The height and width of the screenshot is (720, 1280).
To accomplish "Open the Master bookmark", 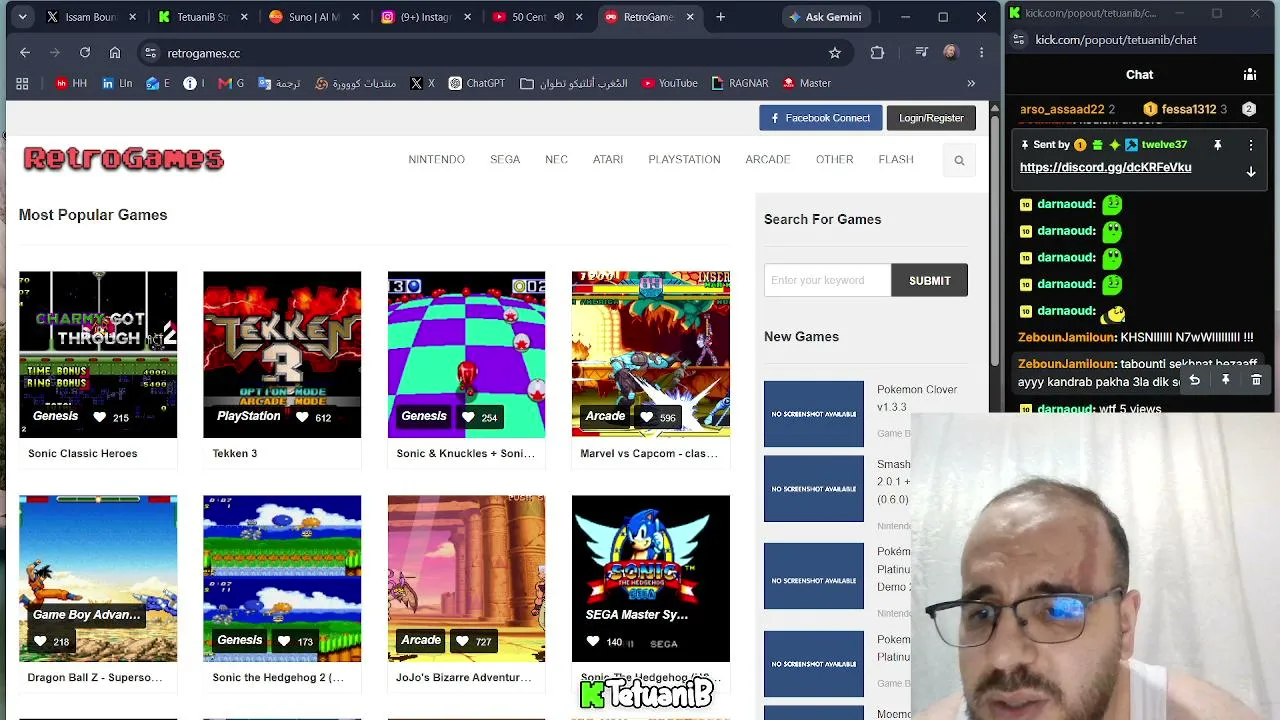I will pos(806,83).
